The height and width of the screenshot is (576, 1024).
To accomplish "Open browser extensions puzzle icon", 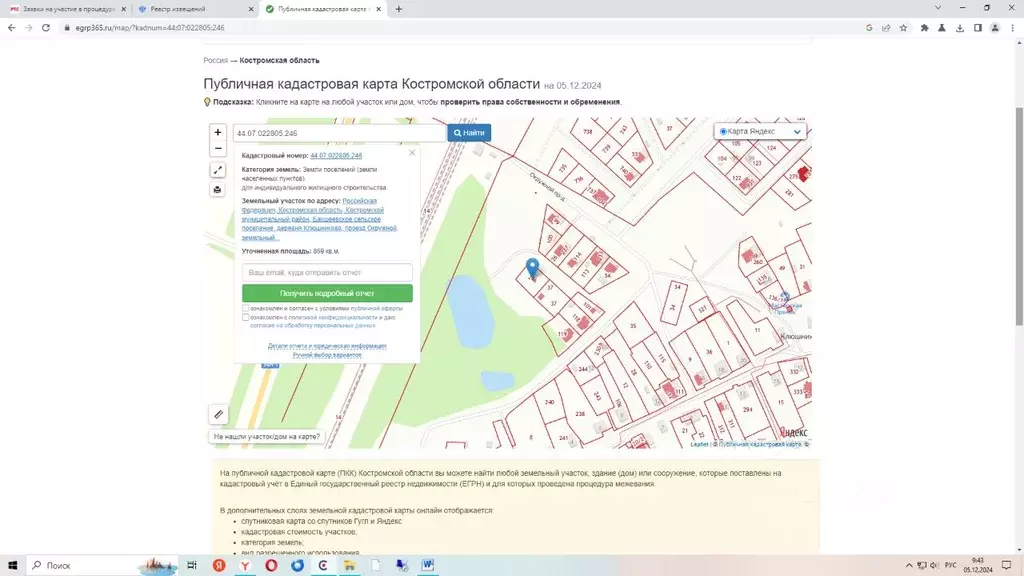I will click(x=924, y=28).
